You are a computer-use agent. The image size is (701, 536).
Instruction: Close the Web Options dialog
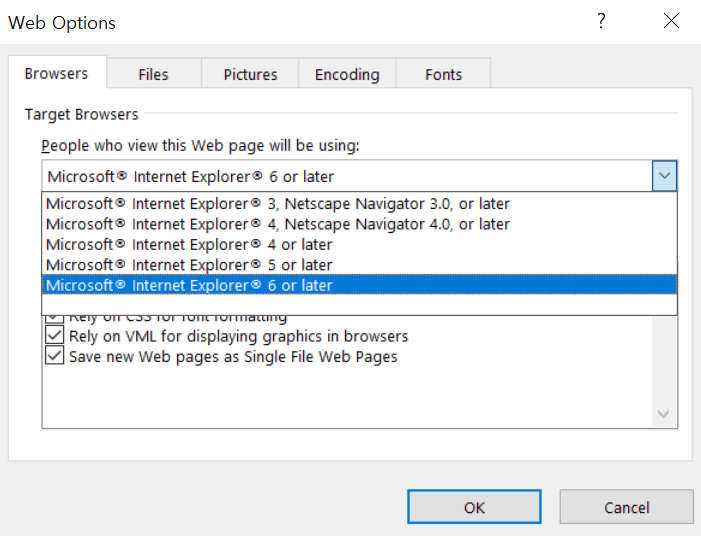point(671,21)
